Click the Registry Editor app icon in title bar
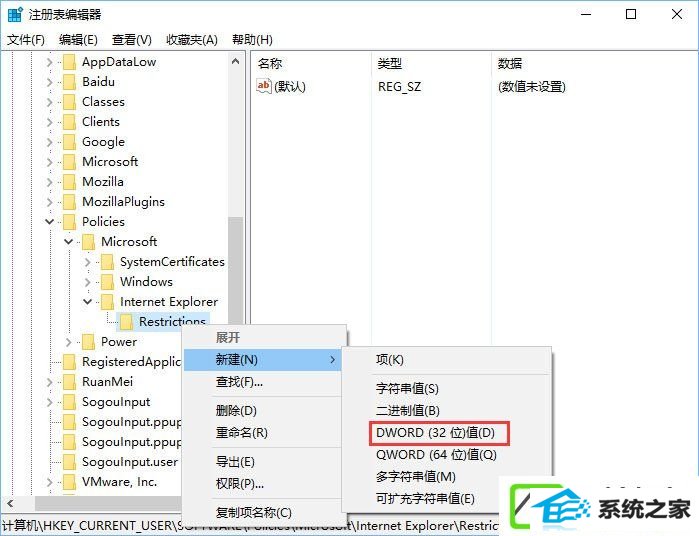The image size is (699, 536). (x=15, y=14)
